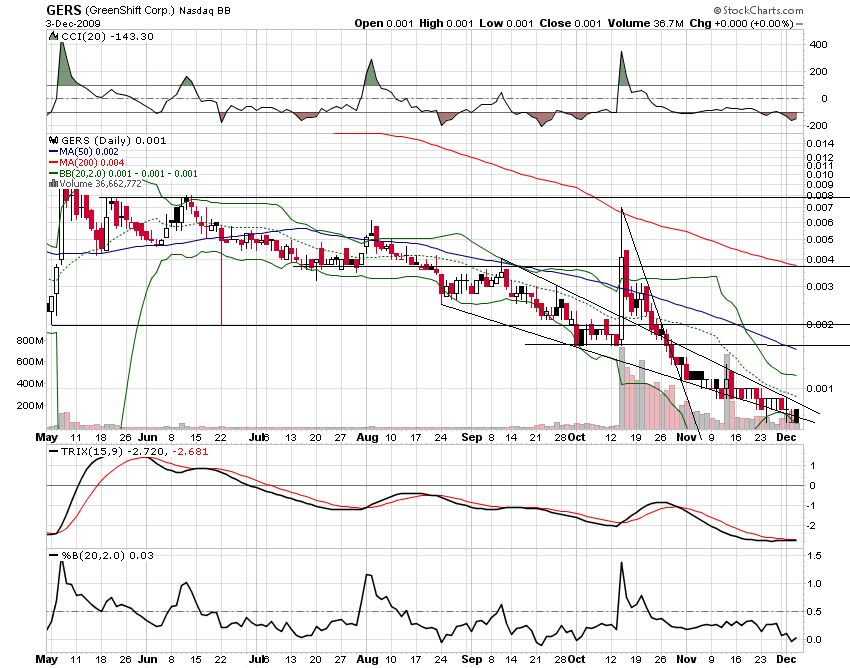Viewport: 850px width, 668px height.
Task: Click the Volume 36.7M header value
Action: 646,23
